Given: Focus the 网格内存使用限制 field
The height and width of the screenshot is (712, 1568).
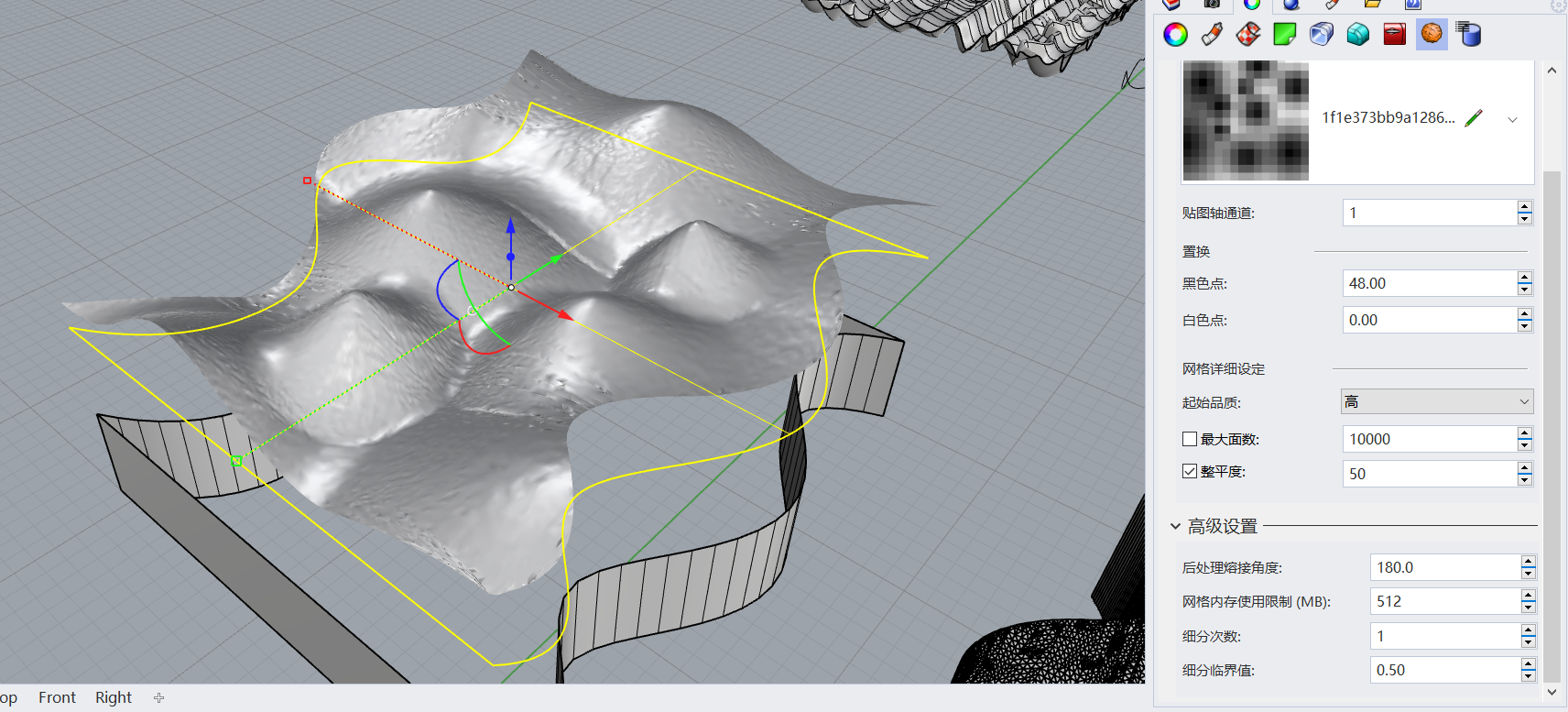Looking at the screenshot, I should tap(1445, 601).
